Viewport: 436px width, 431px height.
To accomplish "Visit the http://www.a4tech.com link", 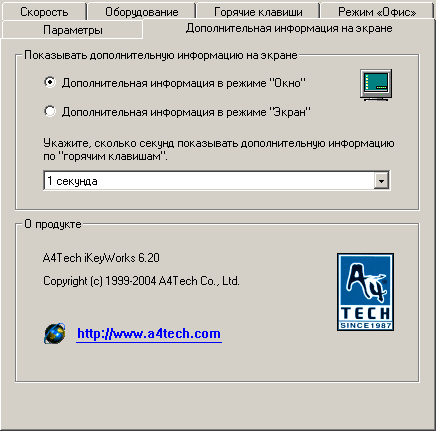I will (149, 334).
